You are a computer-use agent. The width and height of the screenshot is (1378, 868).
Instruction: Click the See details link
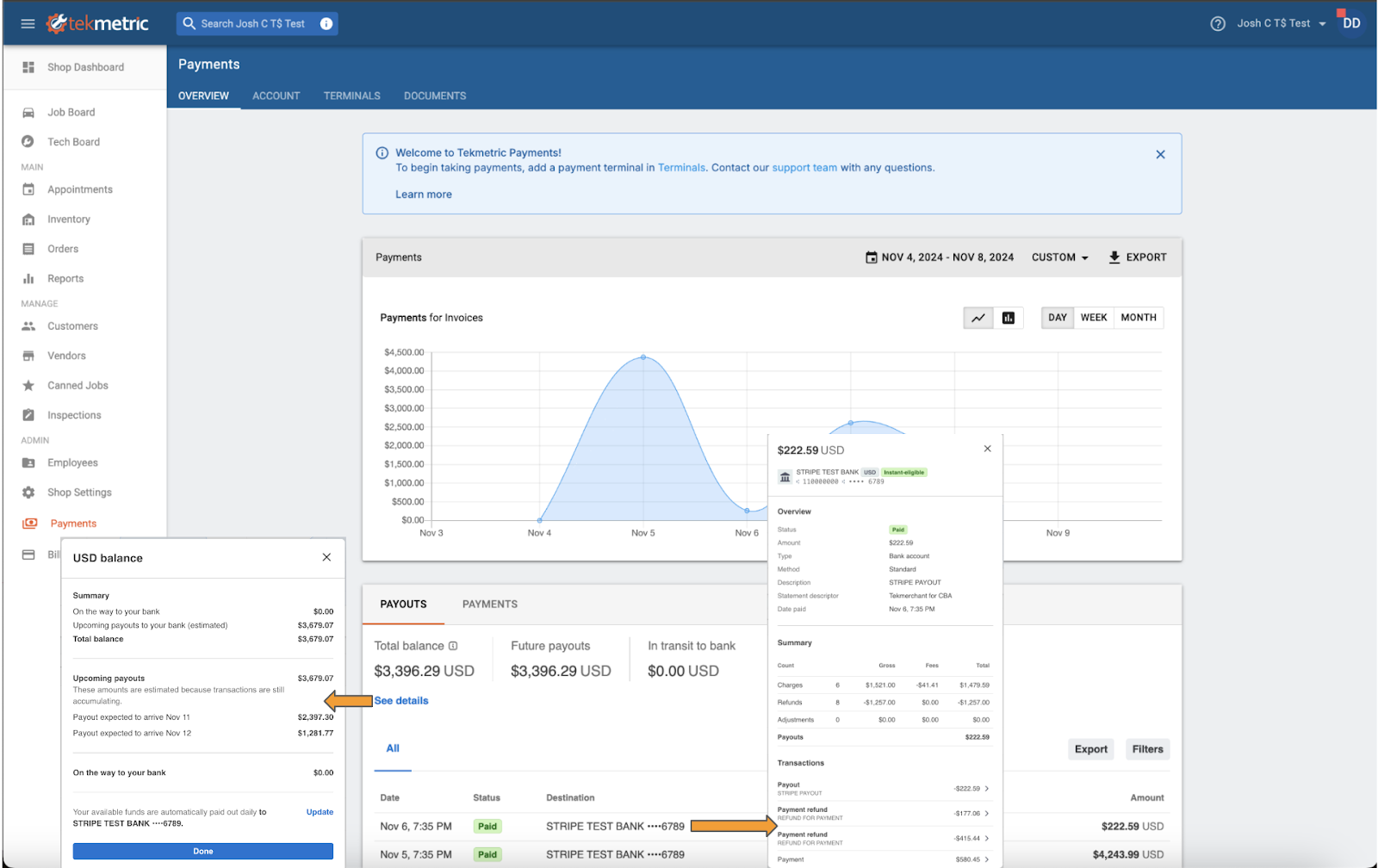(x=401, y=701)
